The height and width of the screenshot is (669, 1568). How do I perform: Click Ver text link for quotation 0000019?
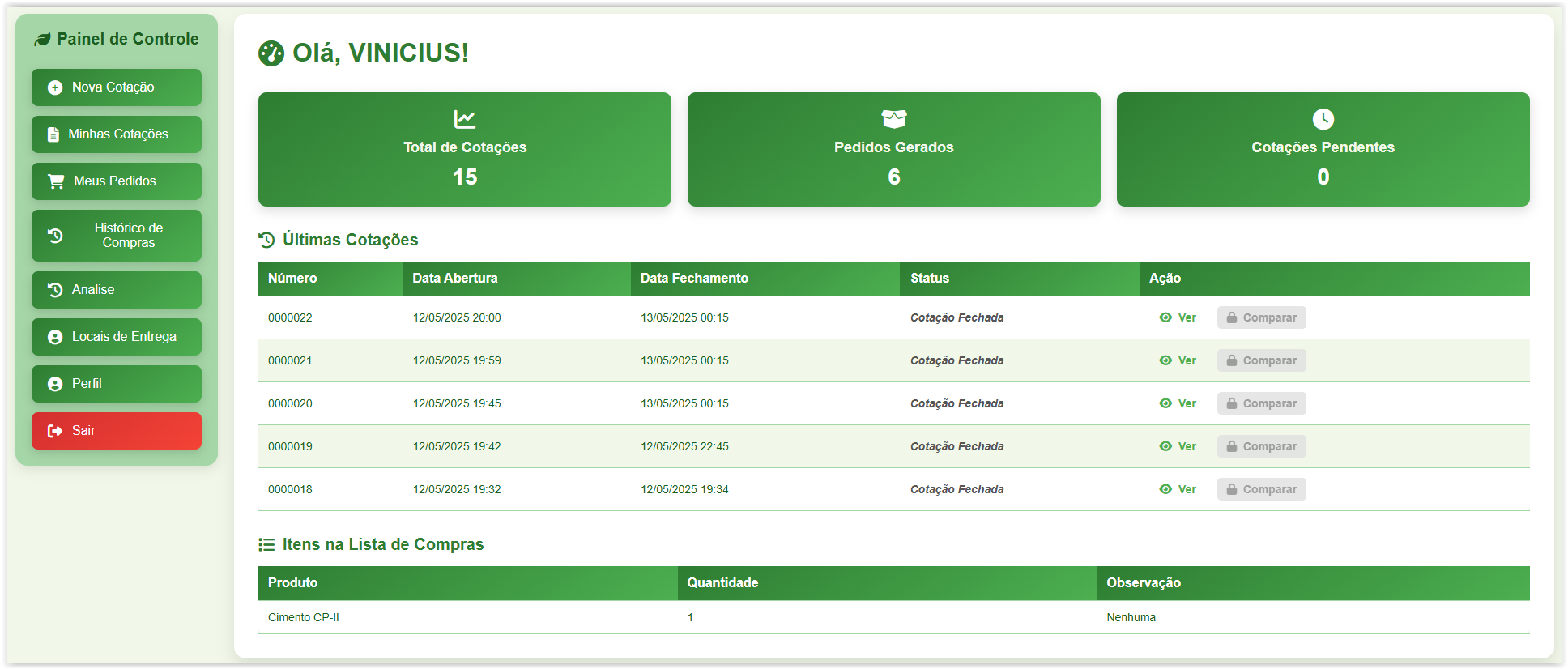click(1187, 446)
